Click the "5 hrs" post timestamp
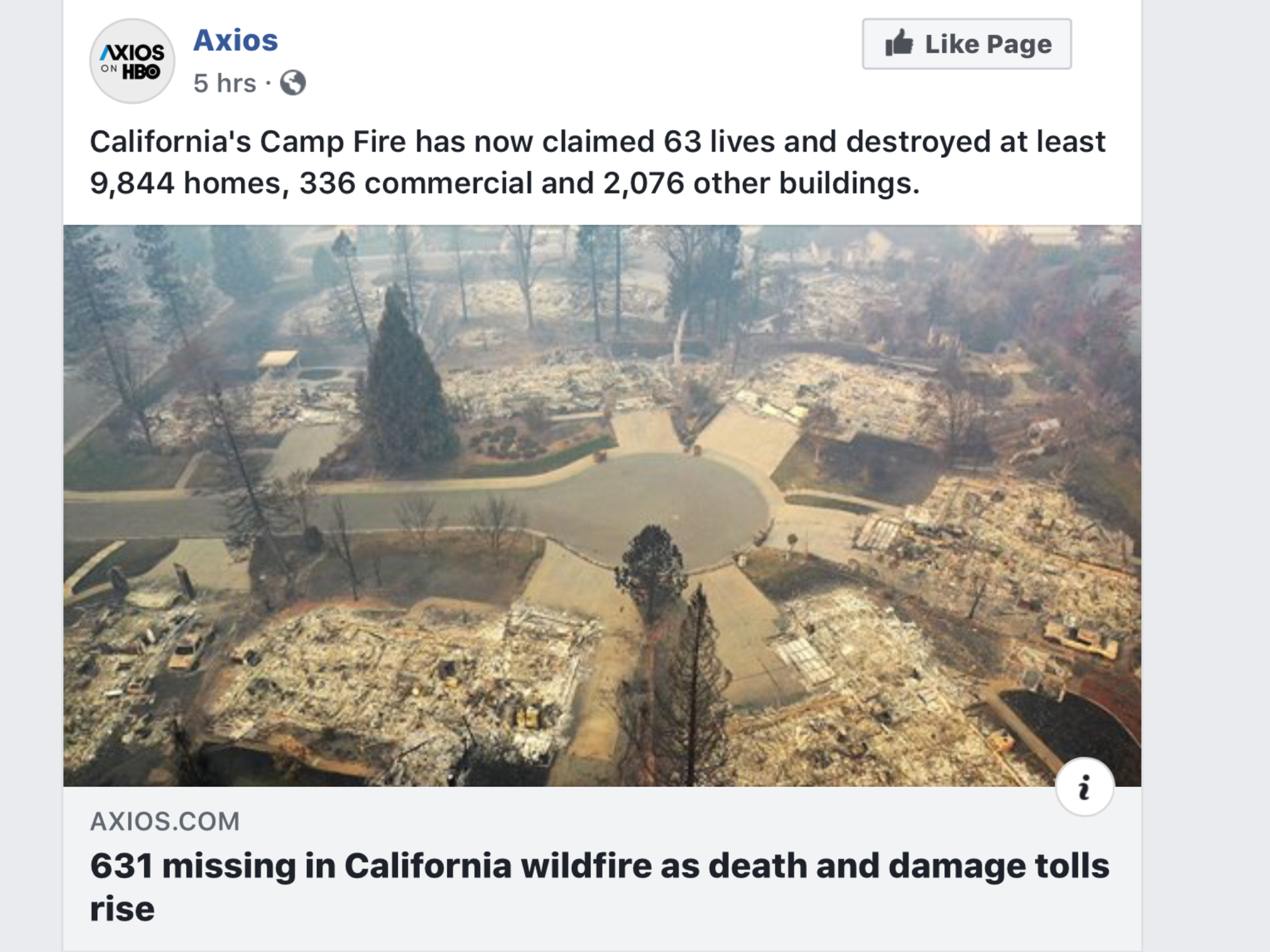This screenshot has height=952, width=1270. pyautogui.click(x=225, y=83)
